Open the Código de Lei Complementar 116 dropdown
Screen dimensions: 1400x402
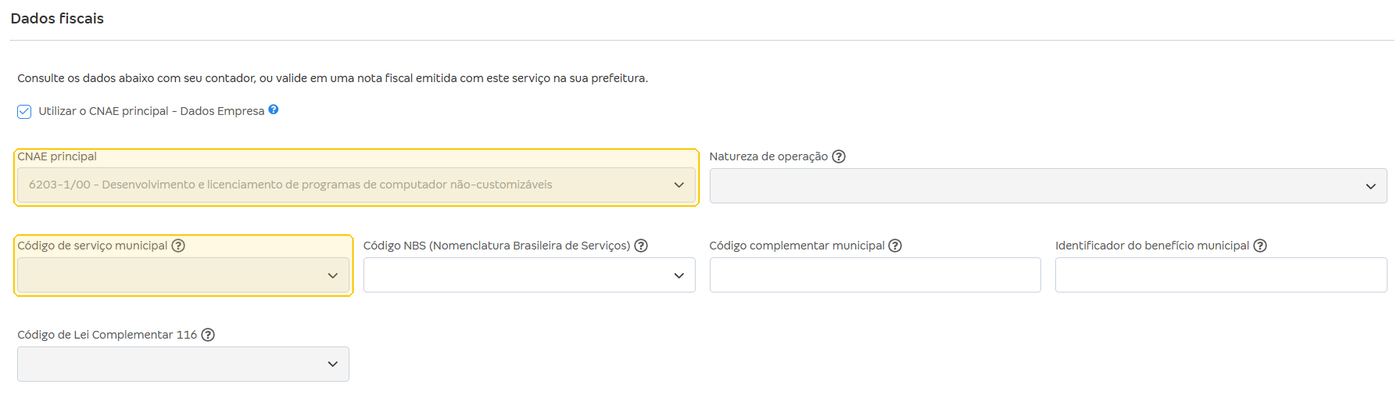[184, 364]
